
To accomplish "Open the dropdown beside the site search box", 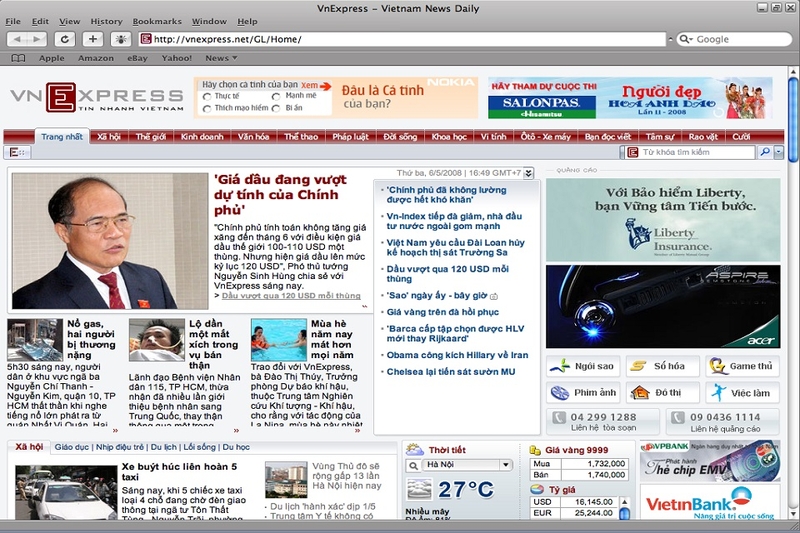I will point(779,152).
